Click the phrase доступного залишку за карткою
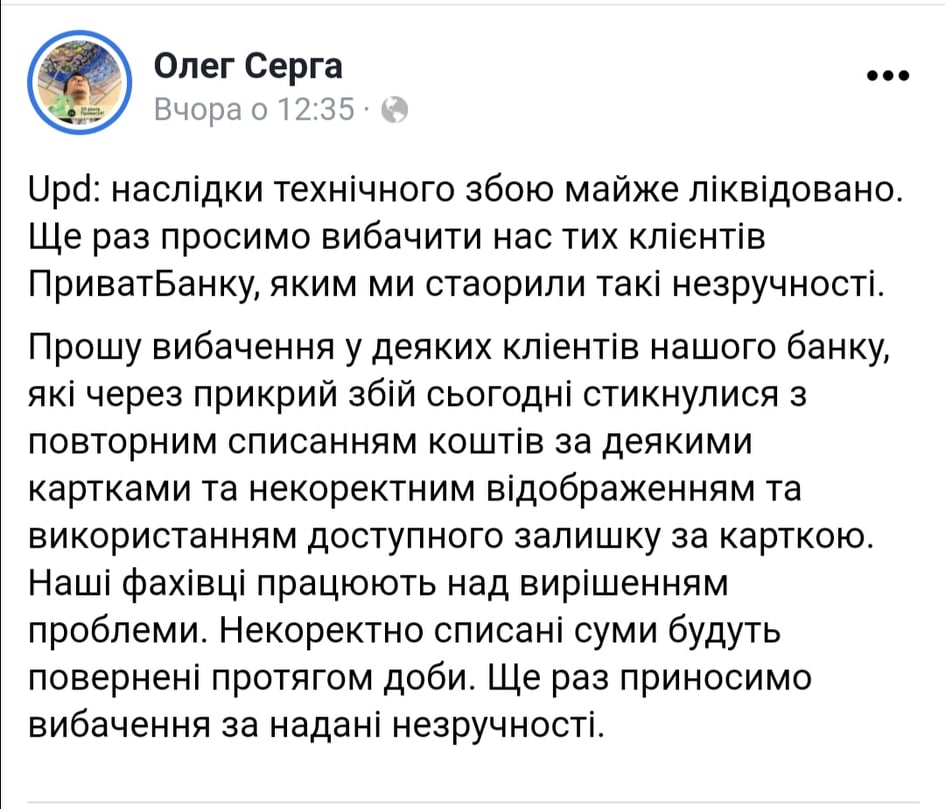945x809 pixels. click(x=591, y=537)
